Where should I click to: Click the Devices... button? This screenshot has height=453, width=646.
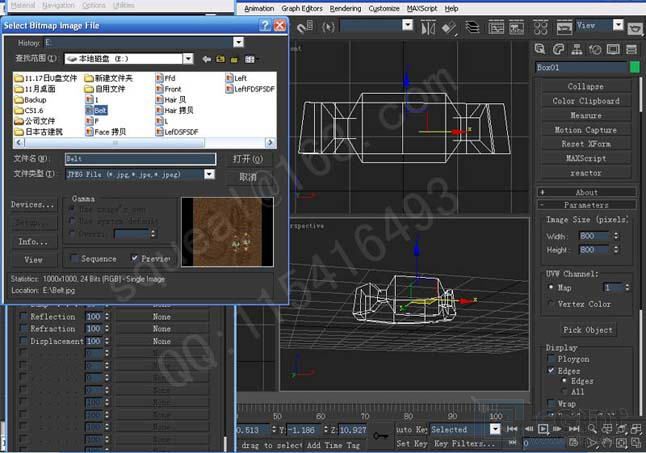point(33,205)
